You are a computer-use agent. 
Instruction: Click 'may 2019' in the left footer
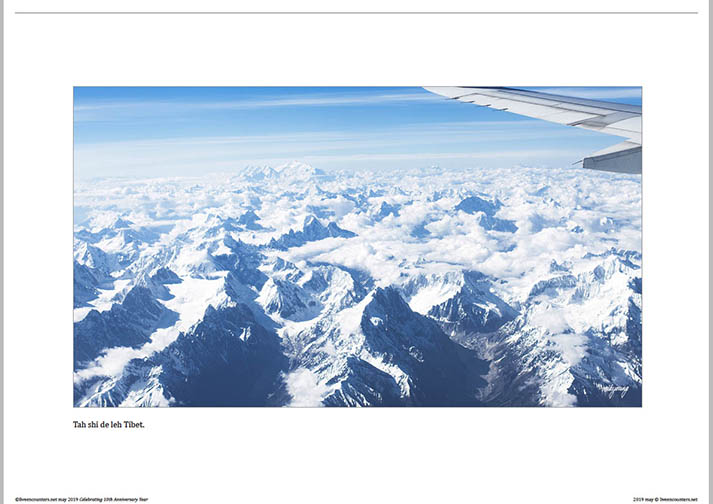click(69, 499)
